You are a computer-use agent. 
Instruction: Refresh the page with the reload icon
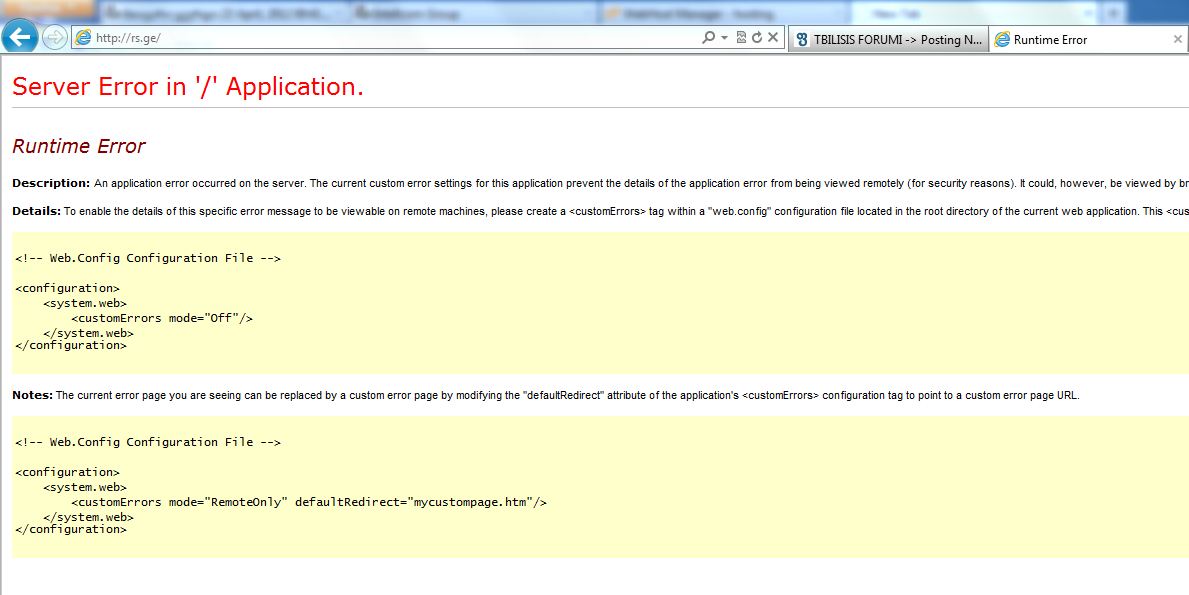pos(757,37)
